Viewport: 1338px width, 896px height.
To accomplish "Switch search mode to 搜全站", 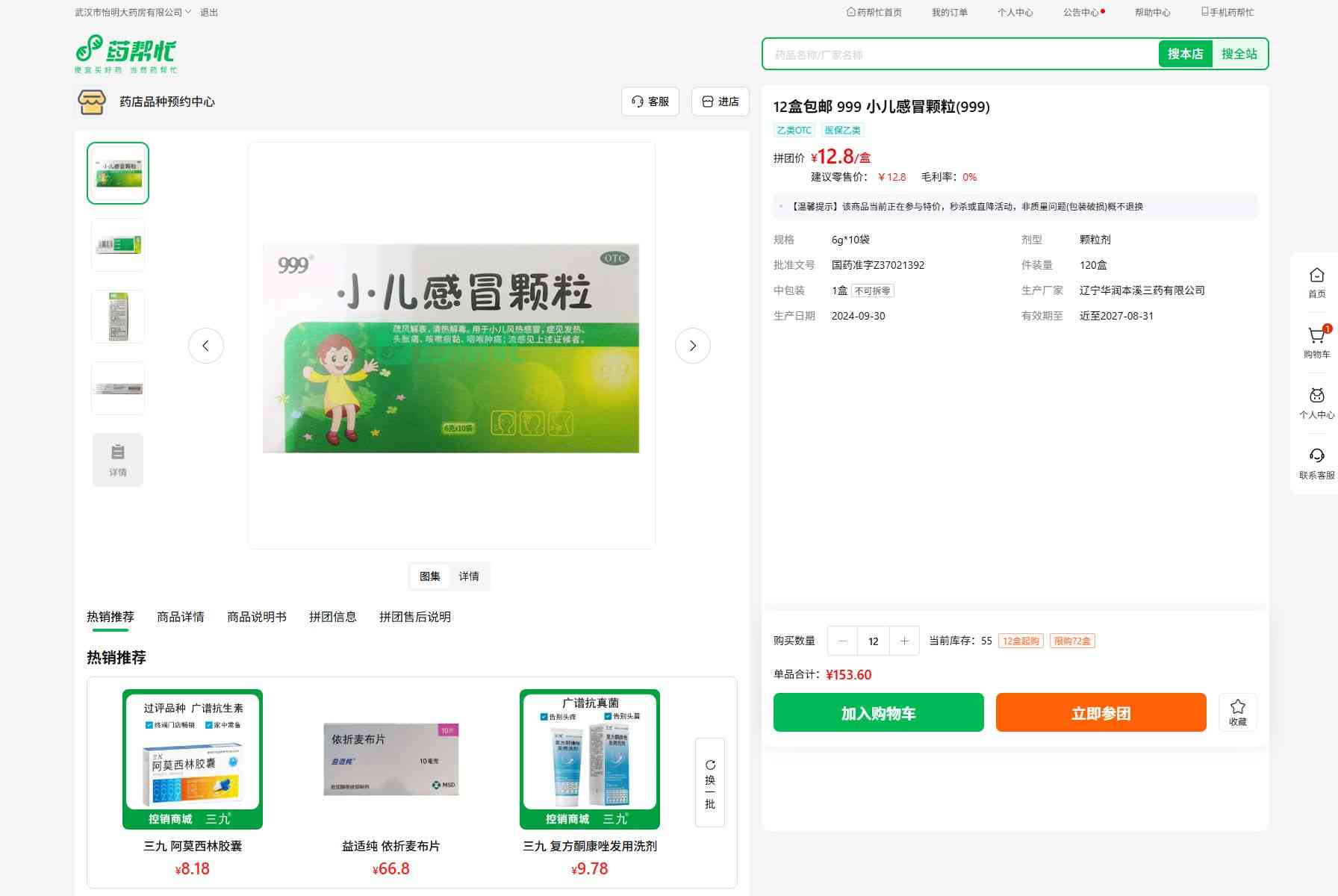I will [x=1239, y=54].
